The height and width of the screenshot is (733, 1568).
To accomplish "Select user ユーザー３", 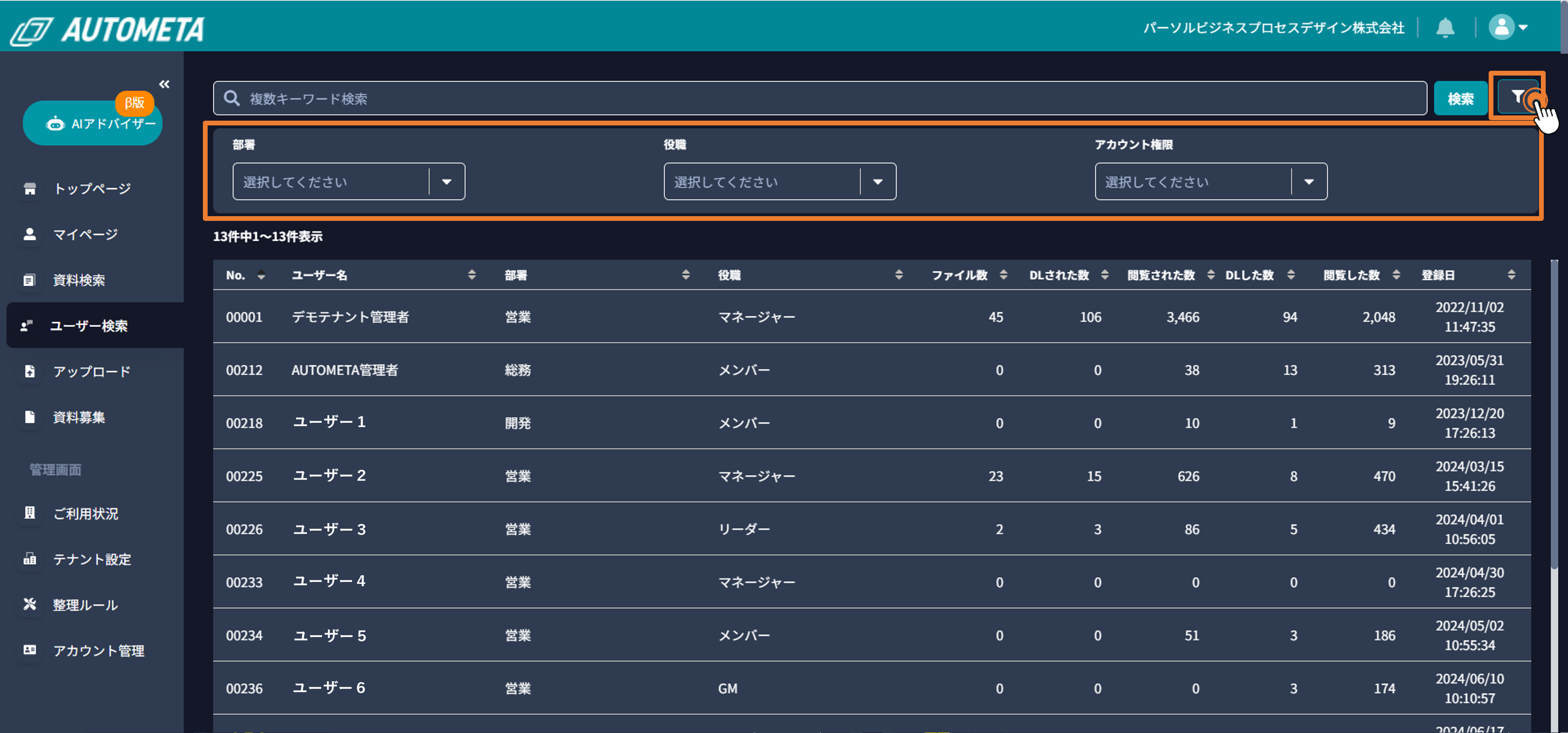I will pyautogui.click(x=329, y=529).
